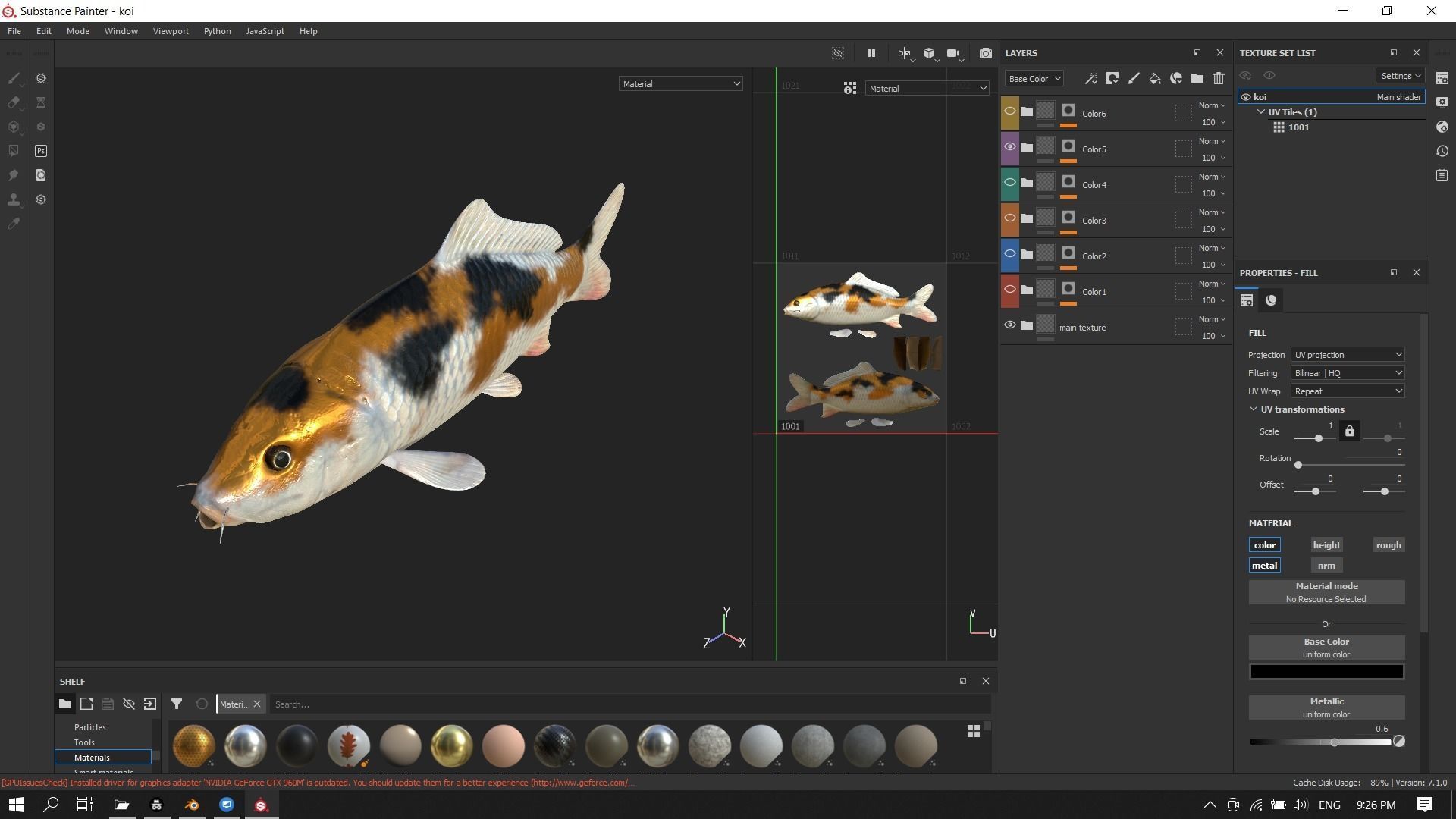1456x819 pixels.
Task: Select the Paint brush tool
Action: click(14, 78)
